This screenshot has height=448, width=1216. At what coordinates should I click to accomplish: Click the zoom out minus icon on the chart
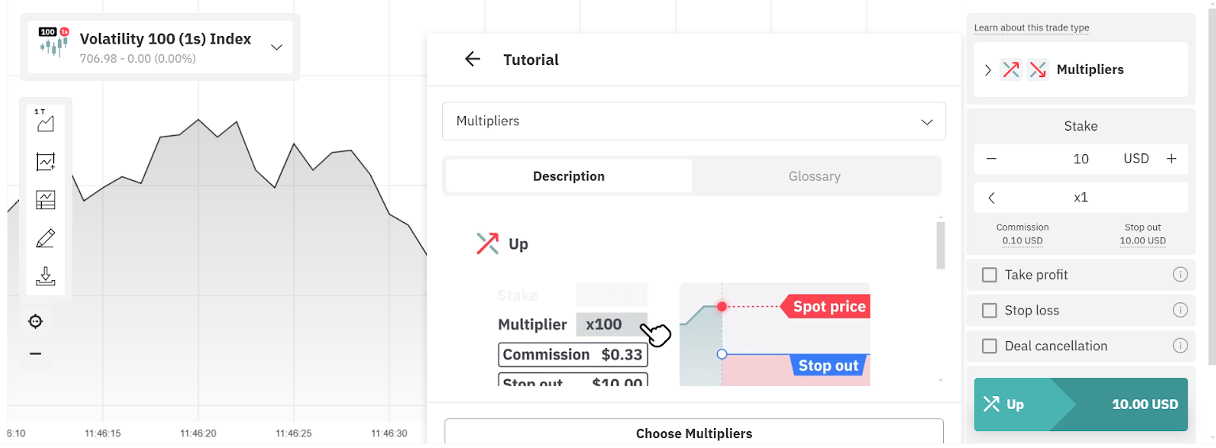36,354
